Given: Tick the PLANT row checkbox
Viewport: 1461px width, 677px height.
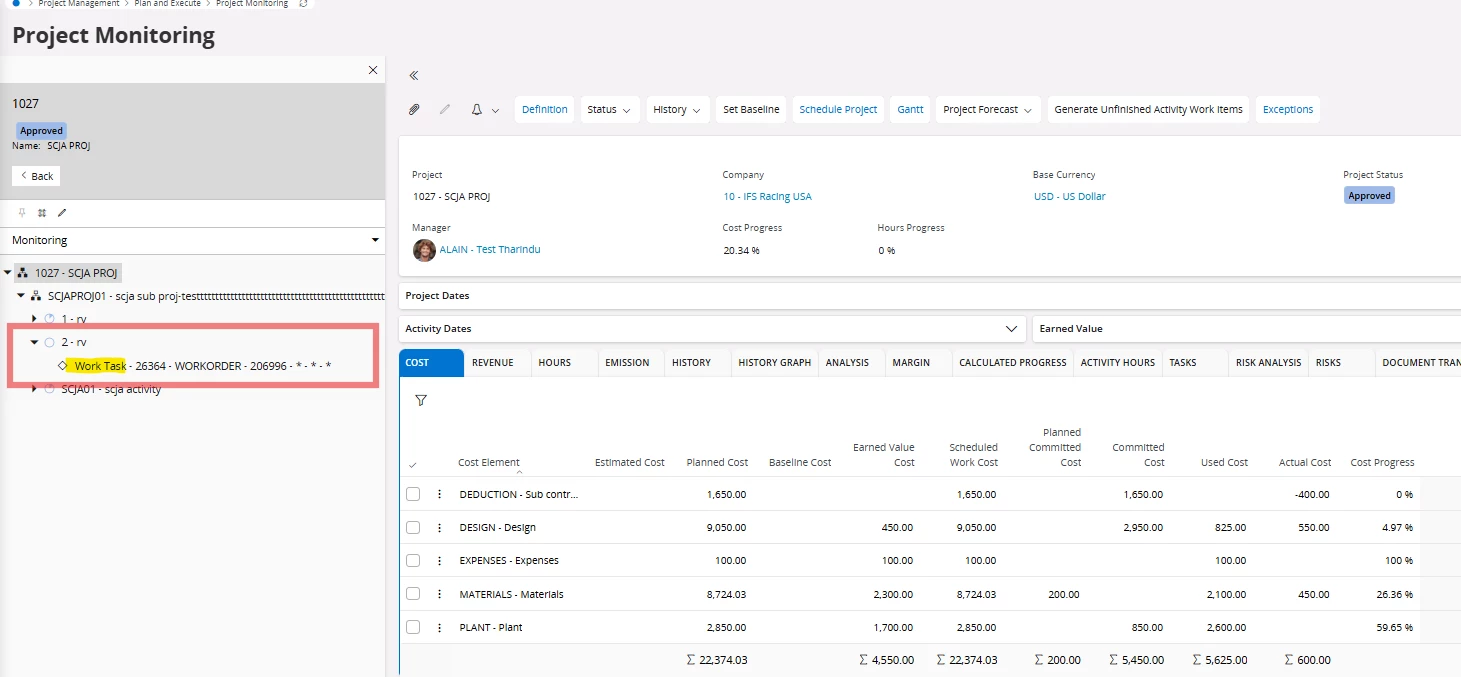Looking at the screenshot, I should 413,627.
